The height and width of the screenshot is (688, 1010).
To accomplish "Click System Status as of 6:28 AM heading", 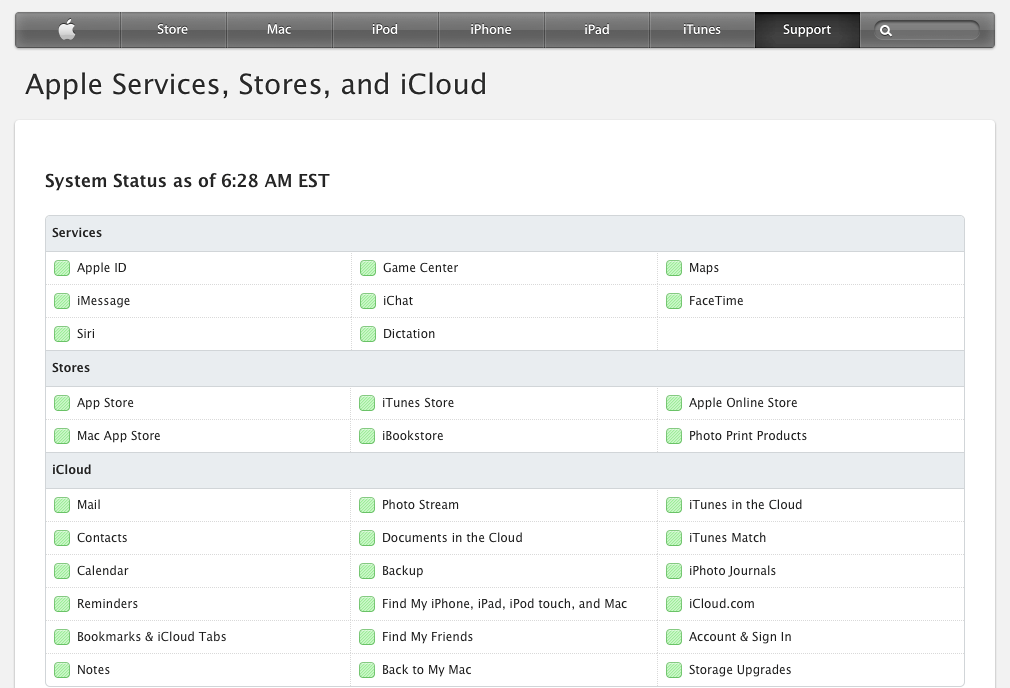I will 187,181.
